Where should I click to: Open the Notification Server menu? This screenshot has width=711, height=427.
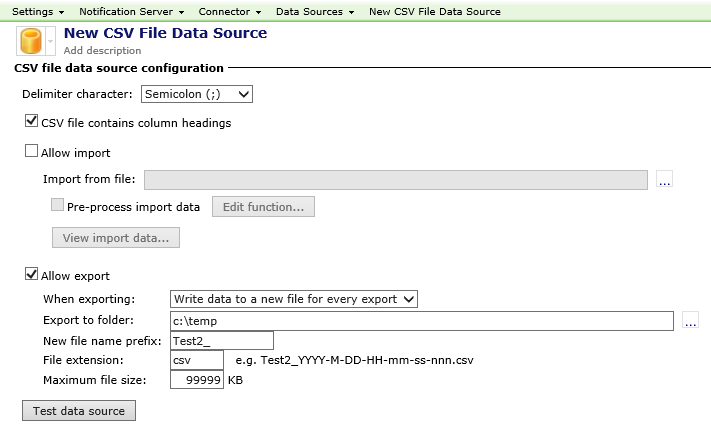[x=131, y=11]
